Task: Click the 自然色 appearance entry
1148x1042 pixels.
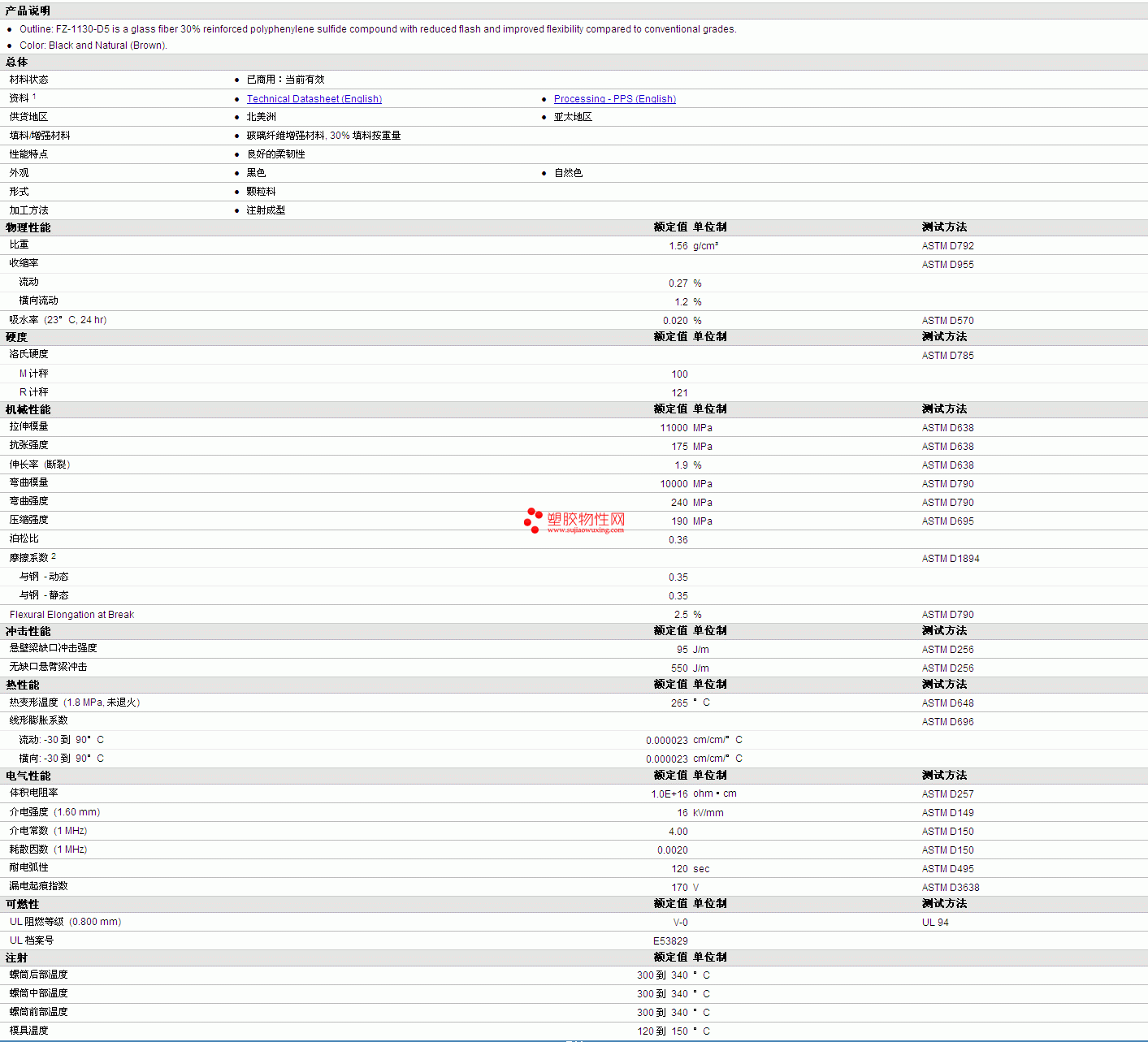Action: click(x=568, y=173)
